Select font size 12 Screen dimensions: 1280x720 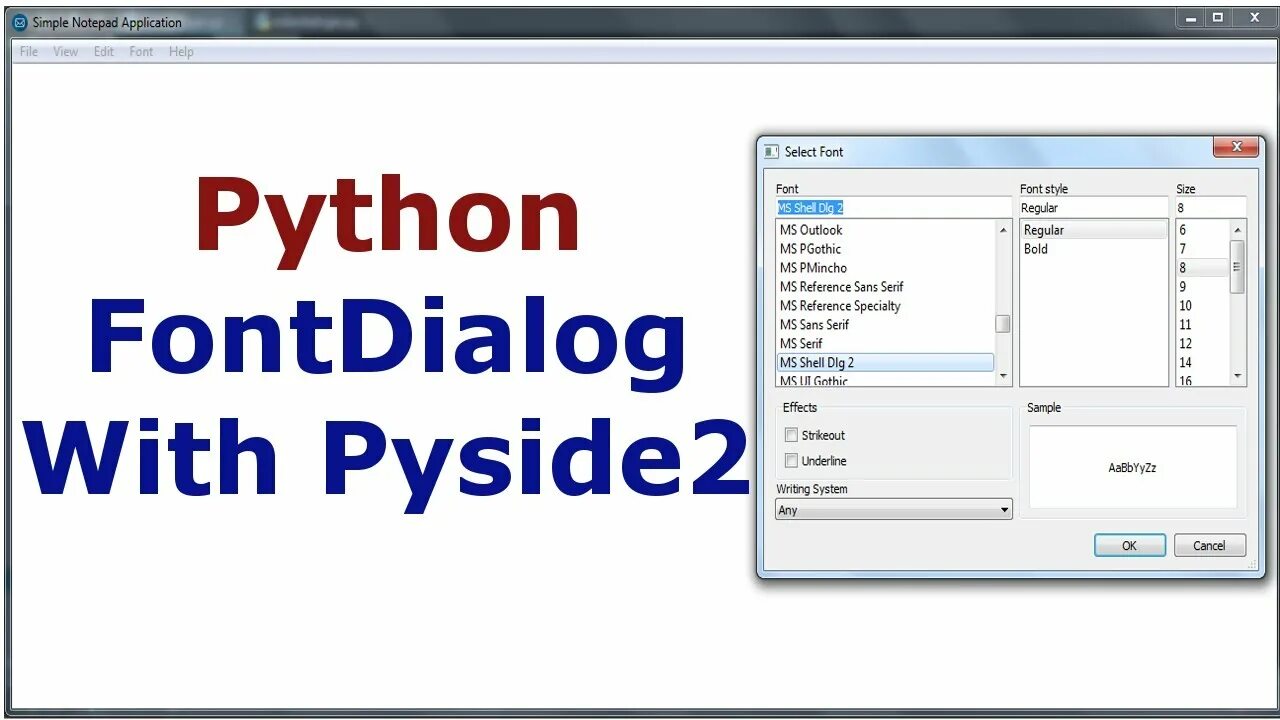coord(1202,344)
